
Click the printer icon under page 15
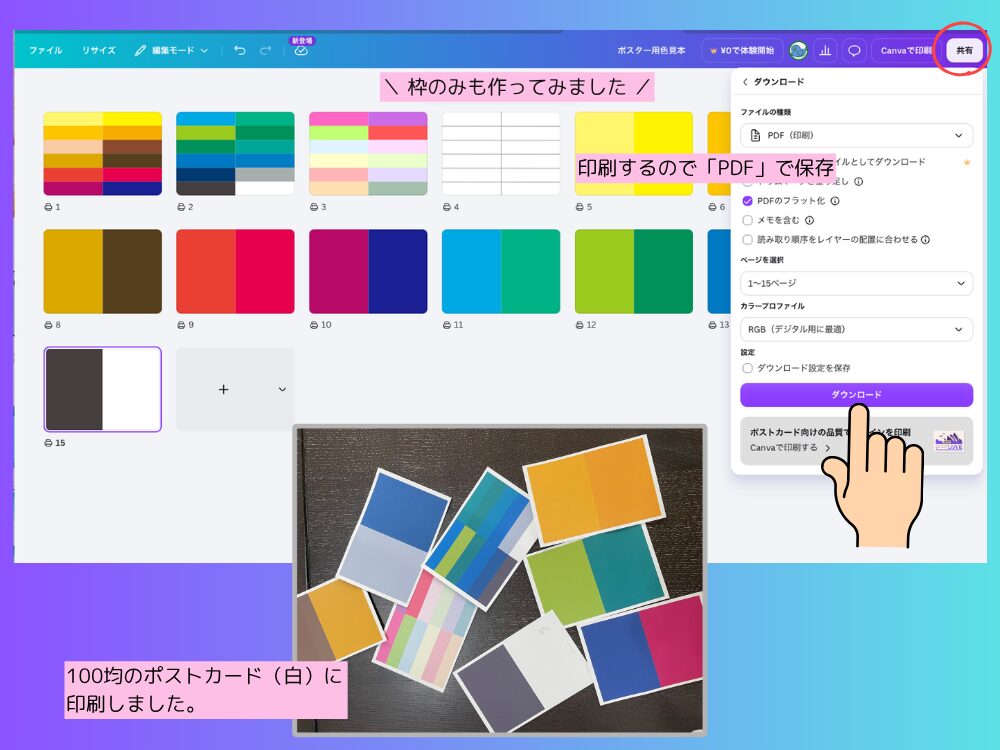click(x=48, y=443)
